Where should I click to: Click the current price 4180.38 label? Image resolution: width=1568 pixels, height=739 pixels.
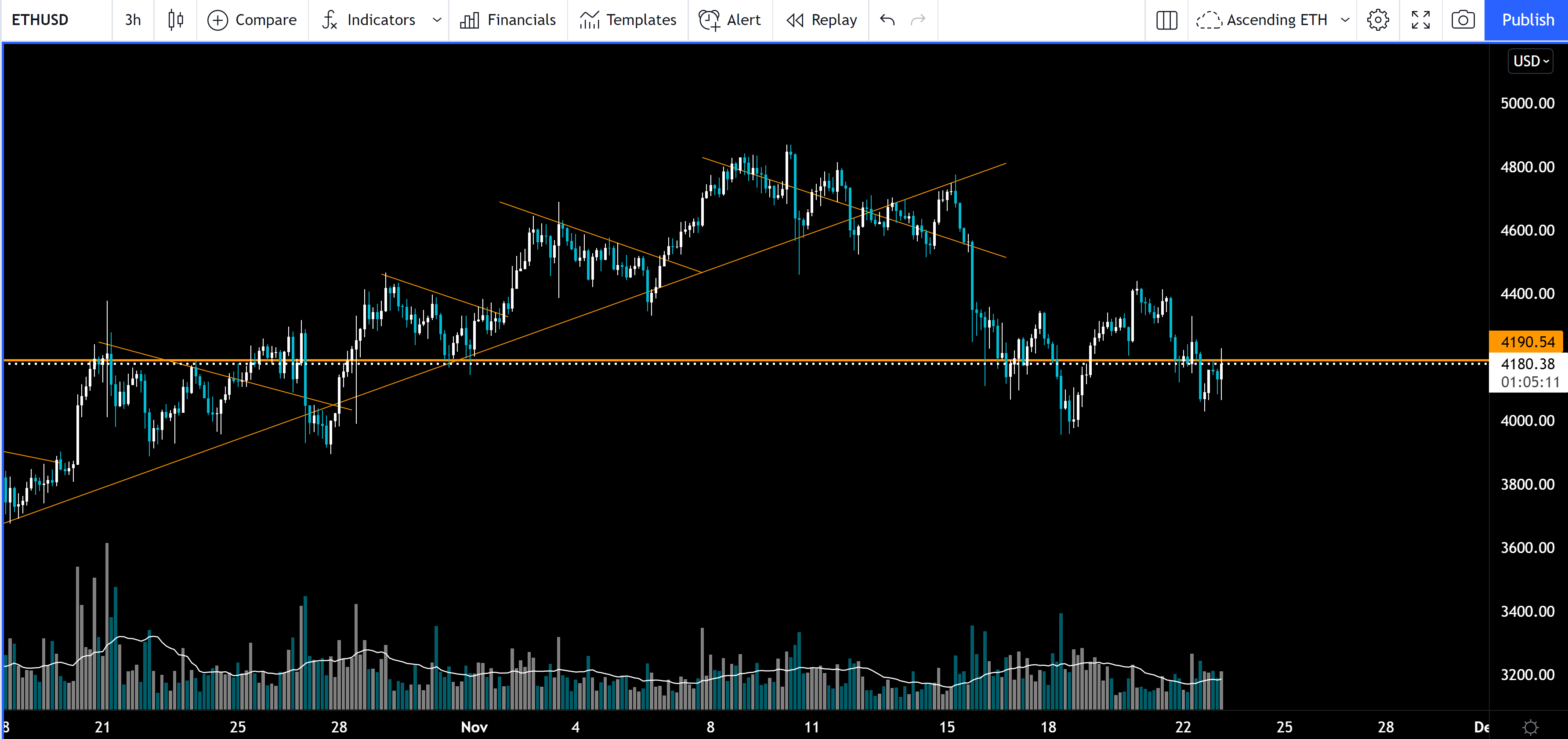tap(1527, 364)
